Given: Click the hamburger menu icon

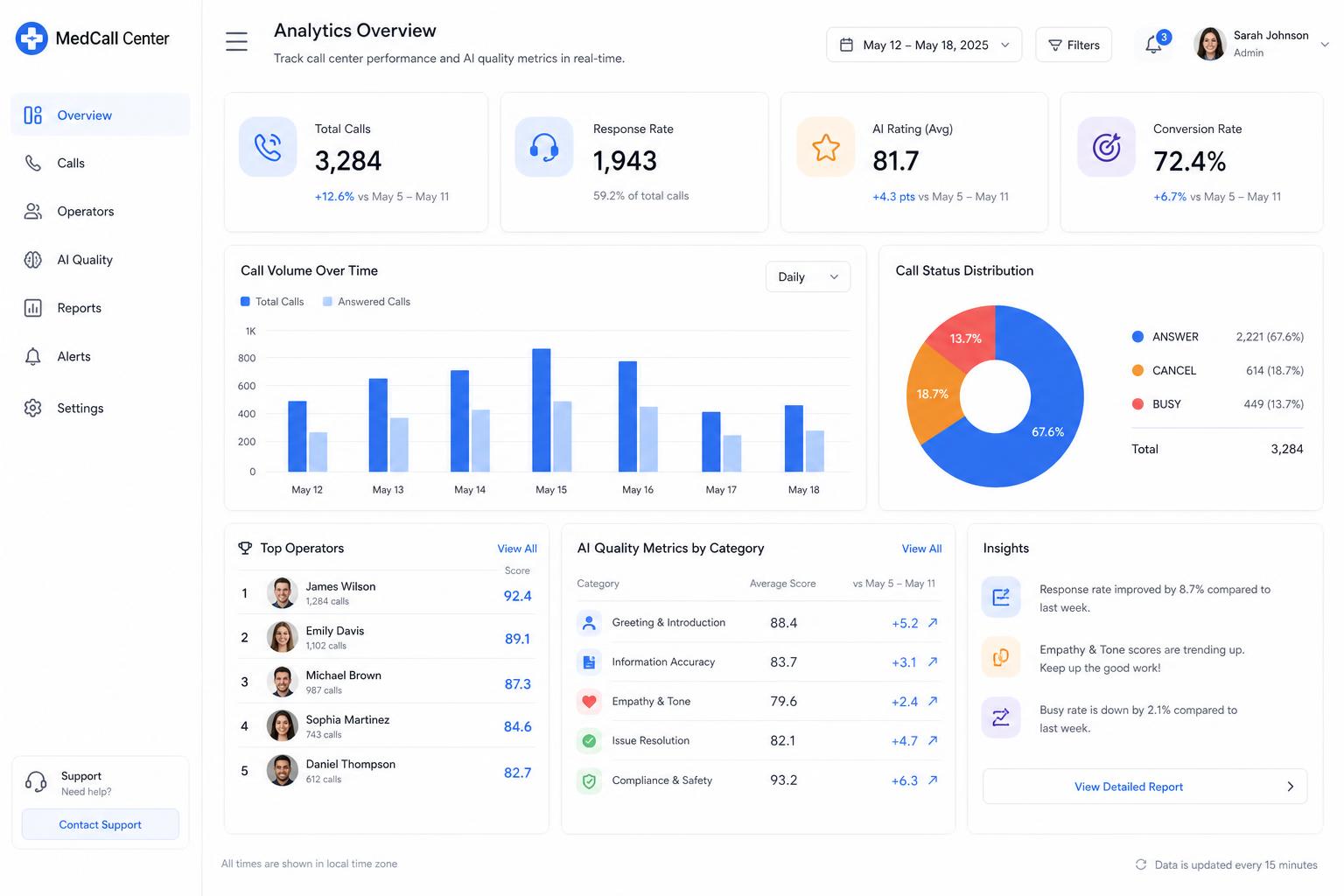Looking at the screenshot, I should pos(236,41).
